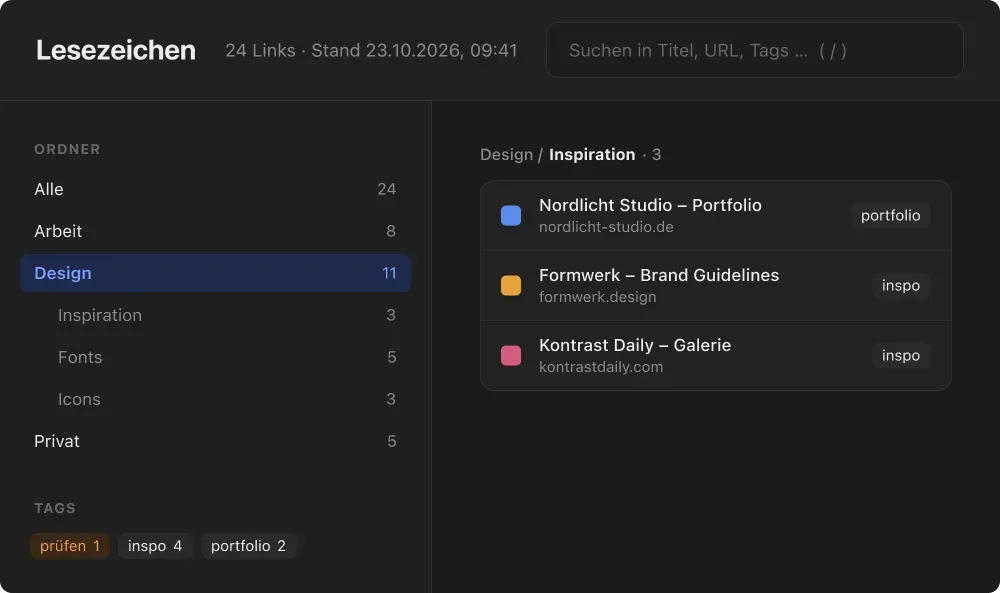Click the Design breadcrumb

coord(506,155)
